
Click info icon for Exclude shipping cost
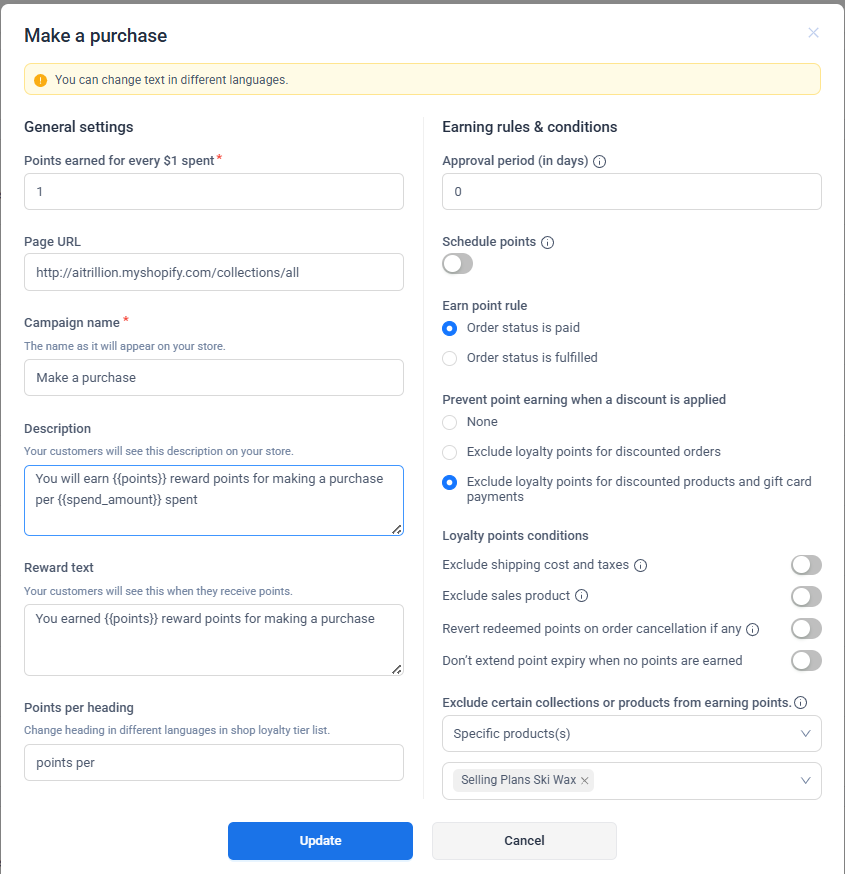[641, 565]
